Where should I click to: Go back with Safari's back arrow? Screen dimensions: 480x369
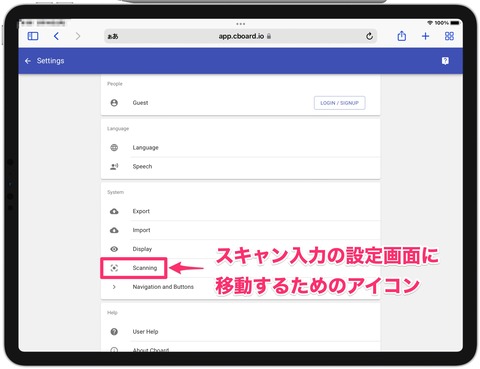pos(56,36)
